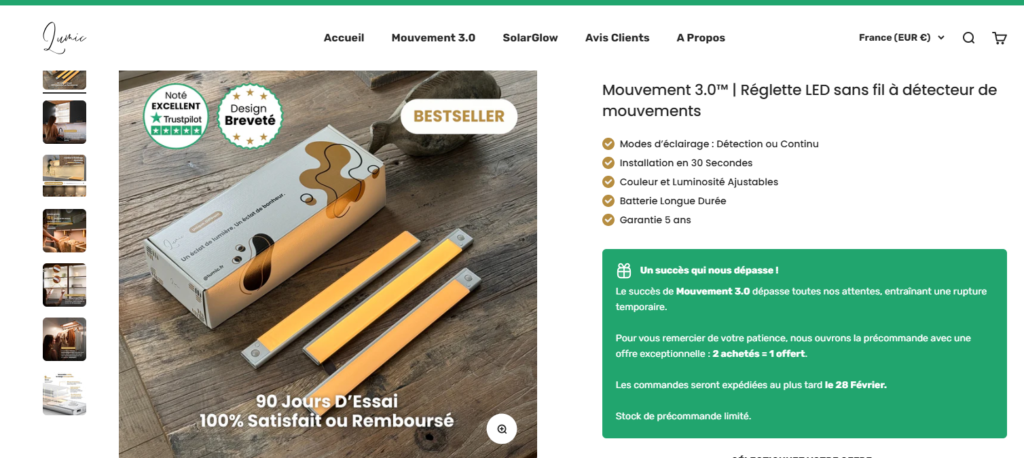Image resolution: width=1024 pixels, height=458 pixels.
Task: Open the search magnifier icon
Action: pos(968,38)
